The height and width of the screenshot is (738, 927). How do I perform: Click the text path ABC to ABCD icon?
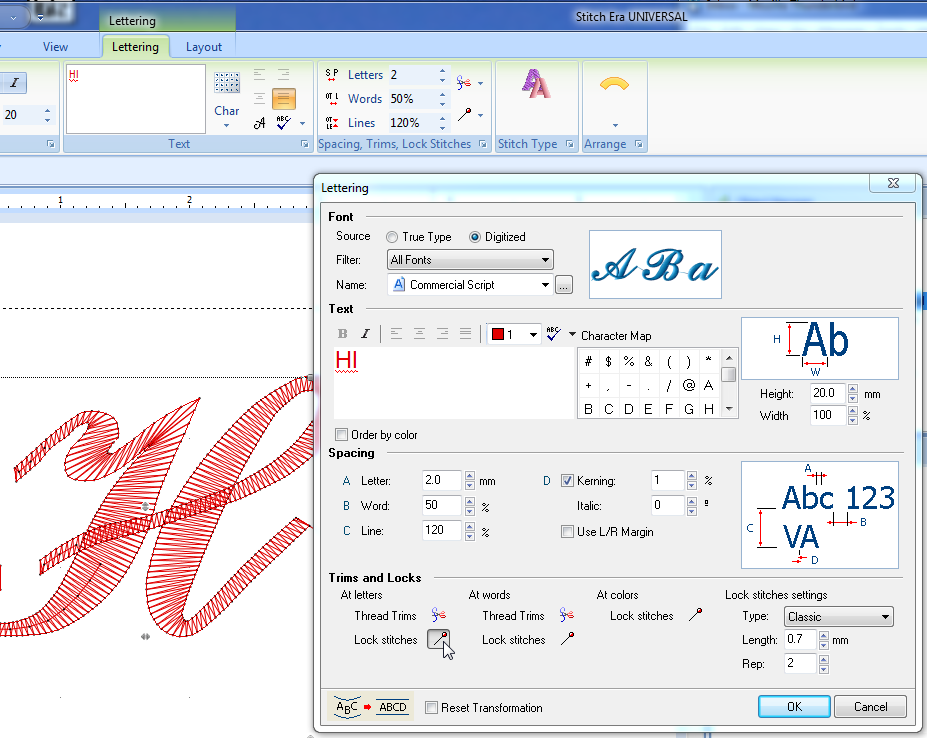point(371,707)
